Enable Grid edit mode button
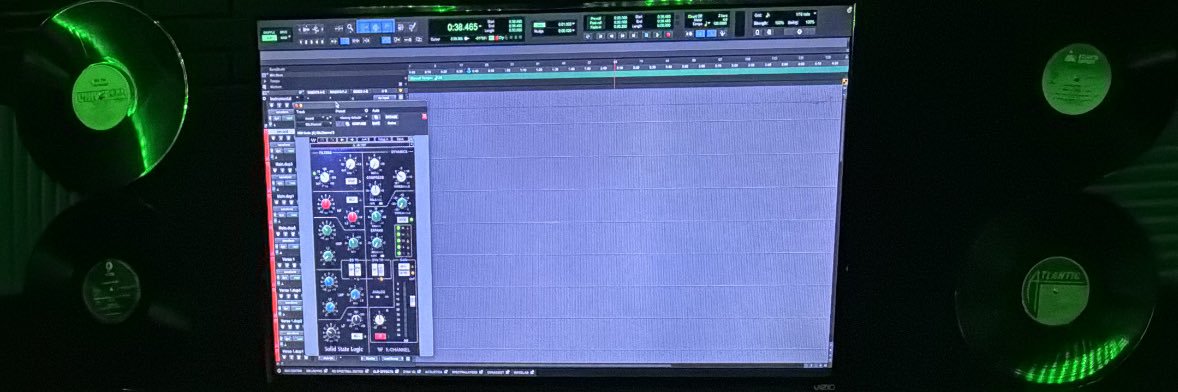The image size is (1178, 392). pyautogui.click(x=283, y=38)
